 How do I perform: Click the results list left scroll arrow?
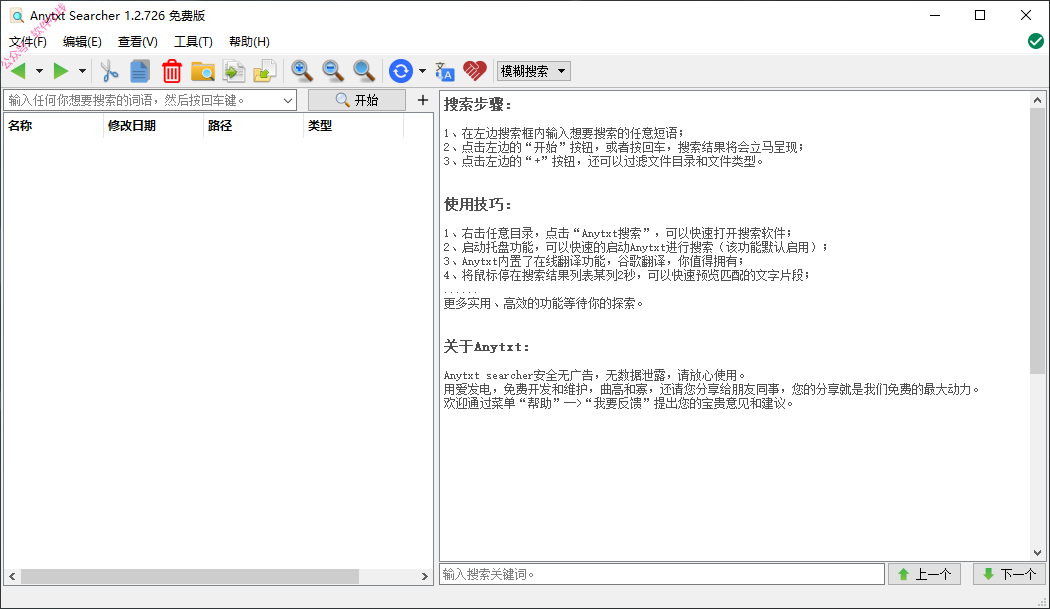[12, 576]
